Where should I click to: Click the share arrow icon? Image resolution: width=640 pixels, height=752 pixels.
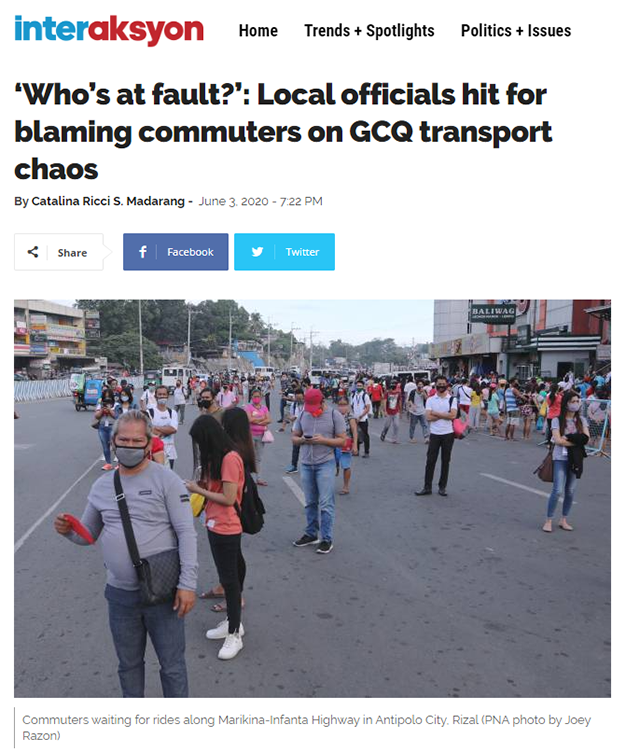[33, 252]
